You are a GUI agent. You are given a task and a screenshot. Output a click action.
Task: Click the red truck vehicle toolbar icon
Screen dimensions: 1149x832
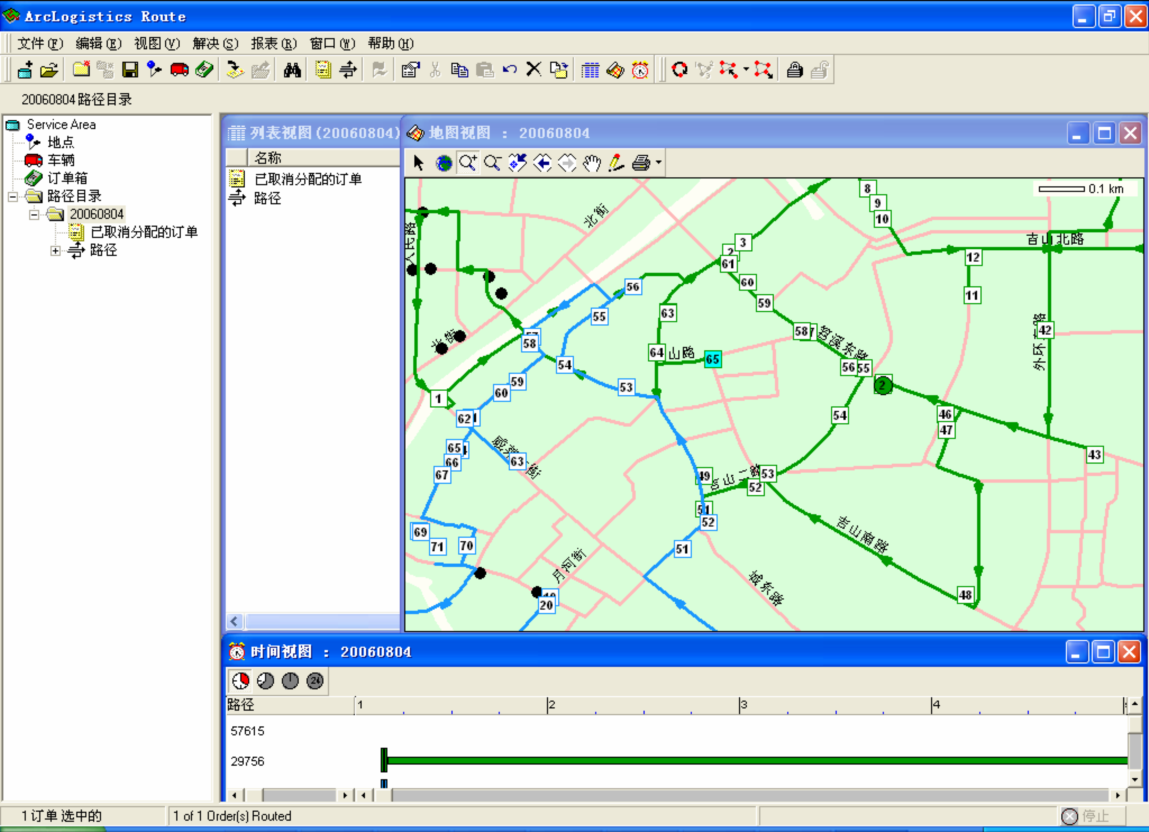(x=179, y=70)
